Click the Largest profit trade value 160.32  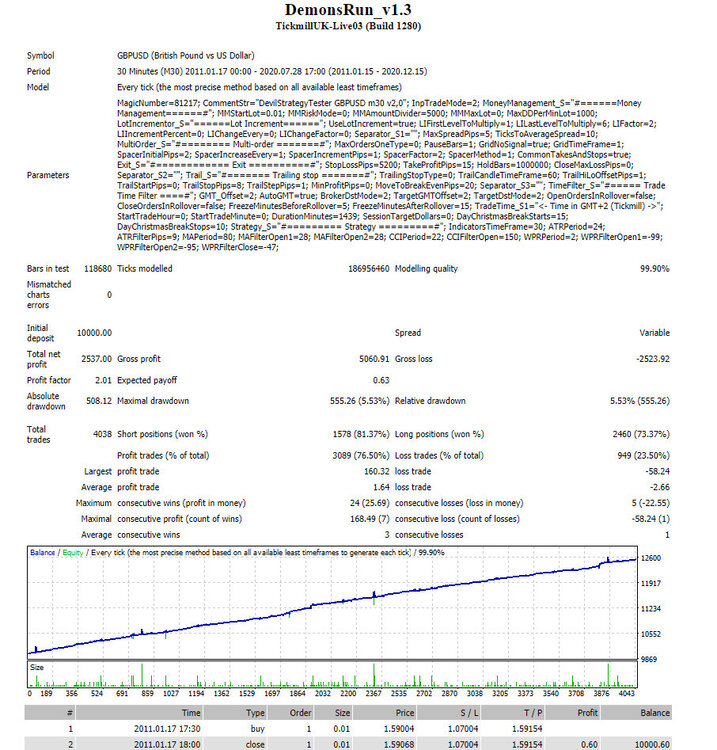coord(377,472)
